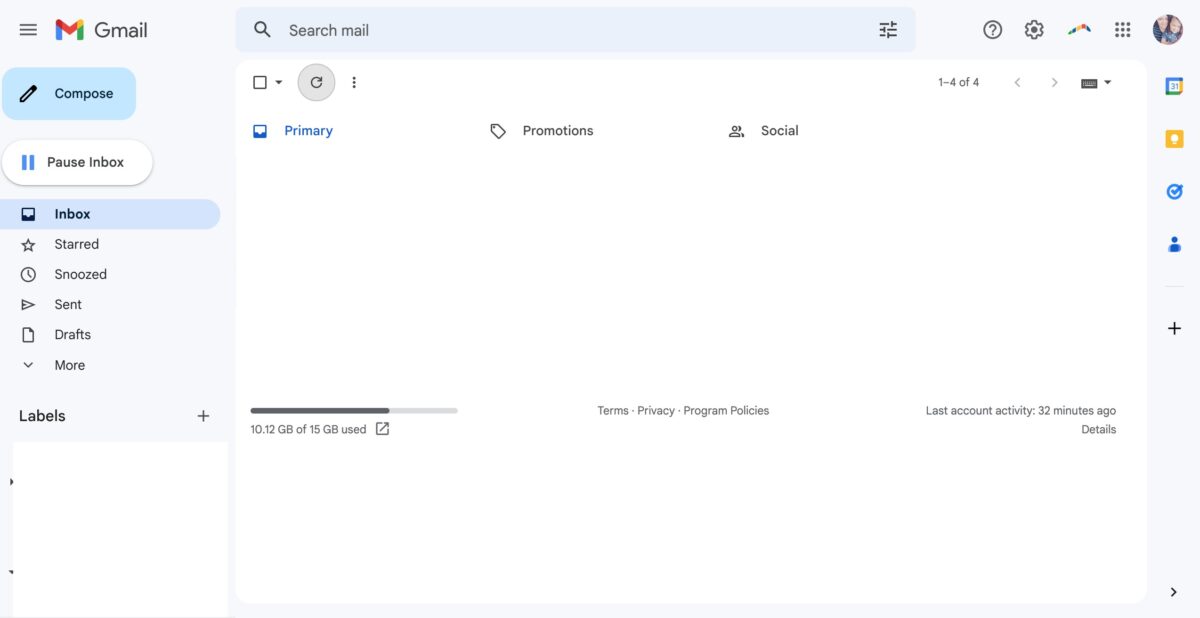1200x618 pixels.
Task: Switch to the Promotions tab
Action: (x=557, y=131)
